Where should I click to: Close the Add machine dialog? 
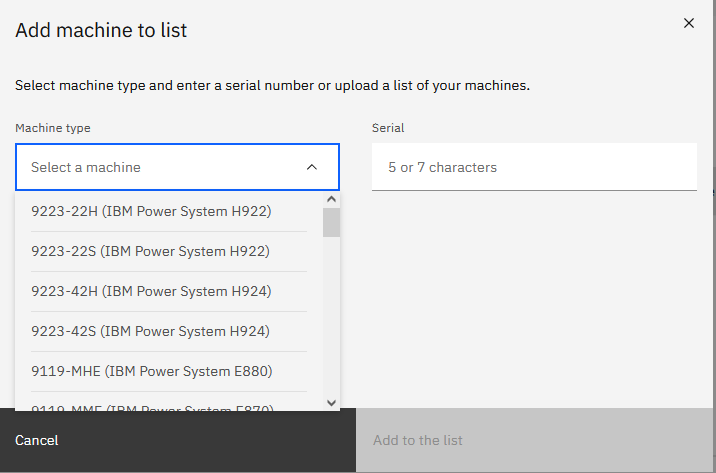688,23
